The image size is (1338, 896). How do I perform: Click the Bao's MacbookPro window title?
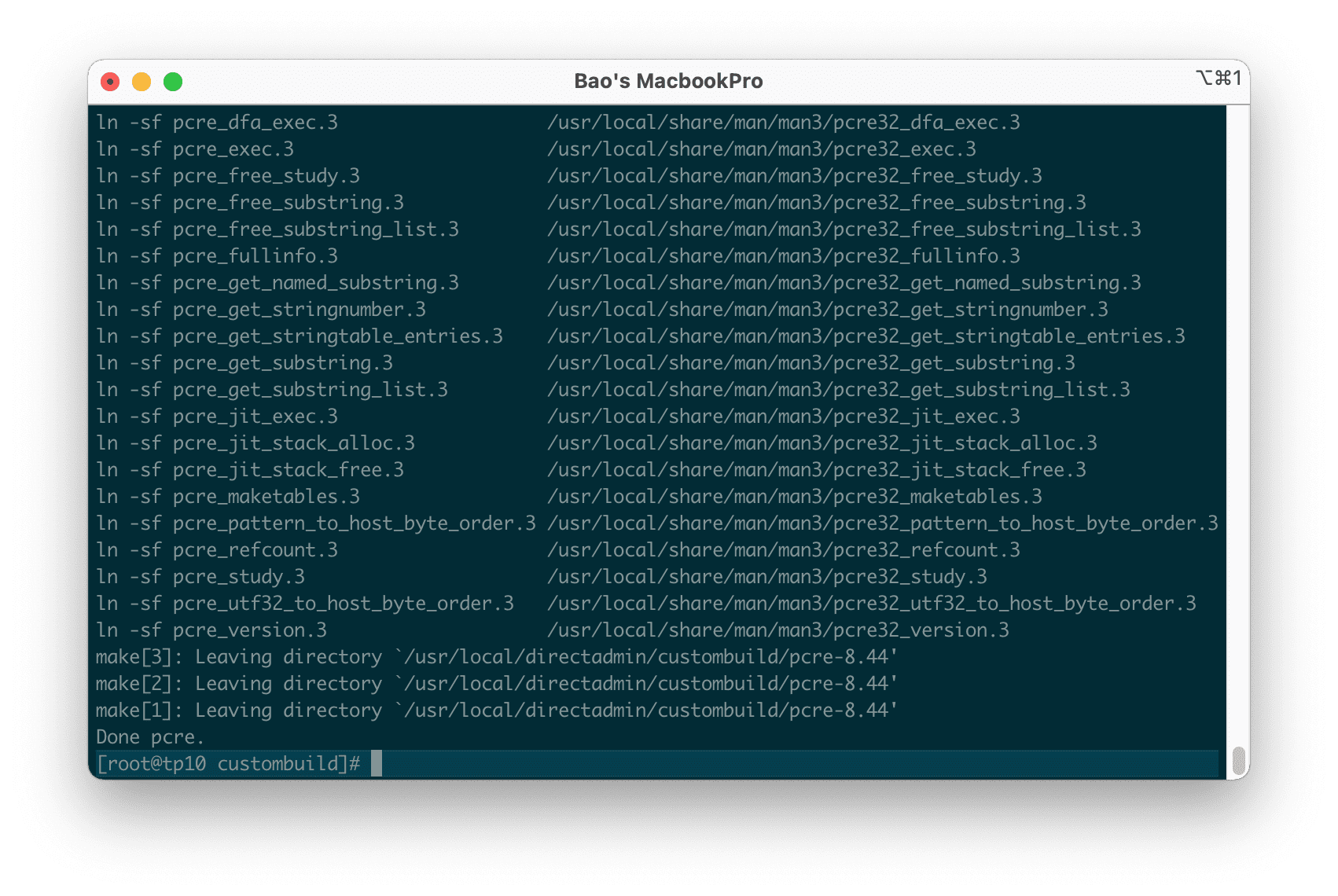[x=667, y=80]
